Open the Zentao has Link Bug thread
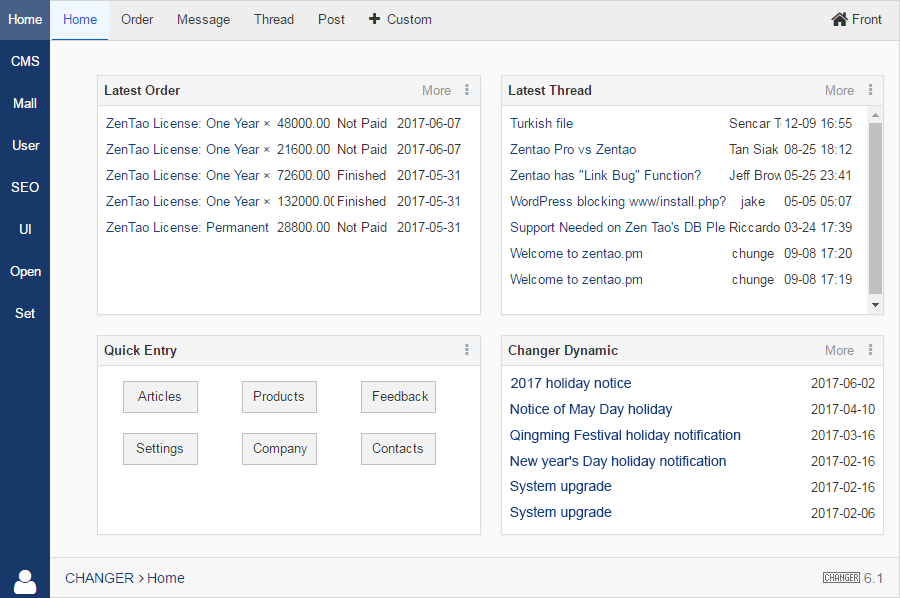900x598 pixels. point(606,175)
